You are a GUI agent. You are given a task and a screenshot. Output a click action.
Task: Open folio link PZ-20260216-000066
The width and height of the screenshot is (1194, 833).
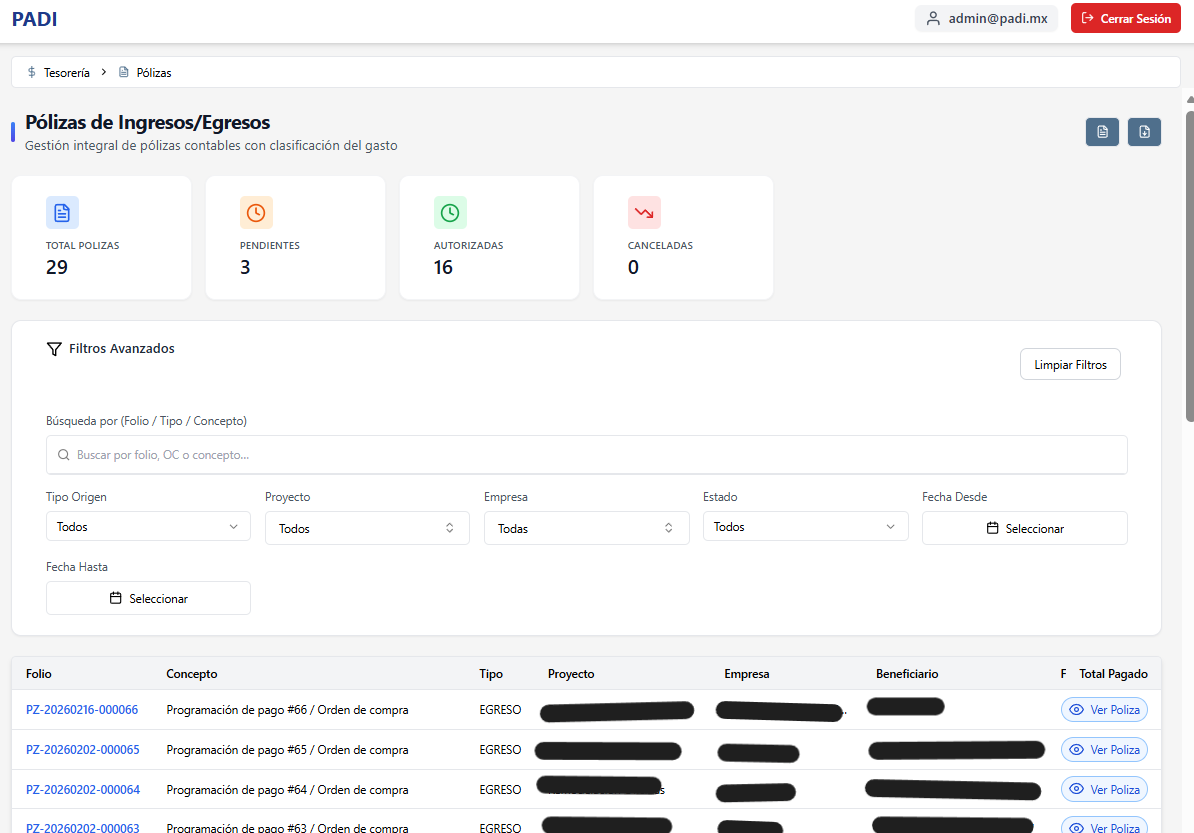82,710
